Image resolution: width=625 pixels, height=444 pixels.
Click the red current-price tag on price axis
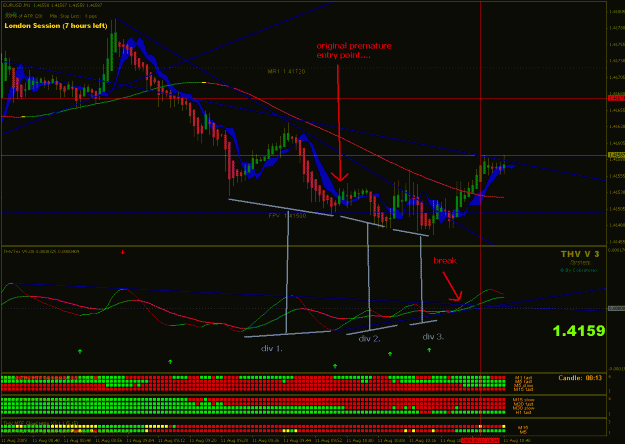(616, 98)
